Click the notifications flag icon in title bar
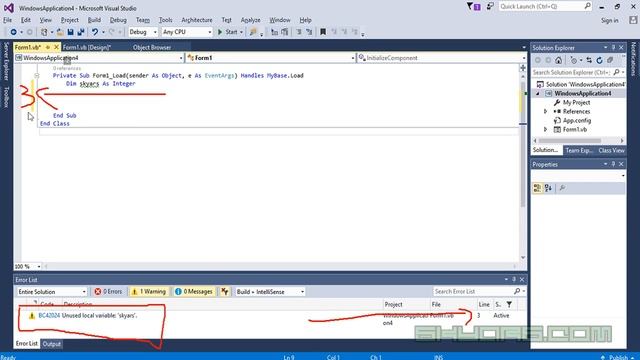The image size is (640, 360). click(x=473, y=7)
